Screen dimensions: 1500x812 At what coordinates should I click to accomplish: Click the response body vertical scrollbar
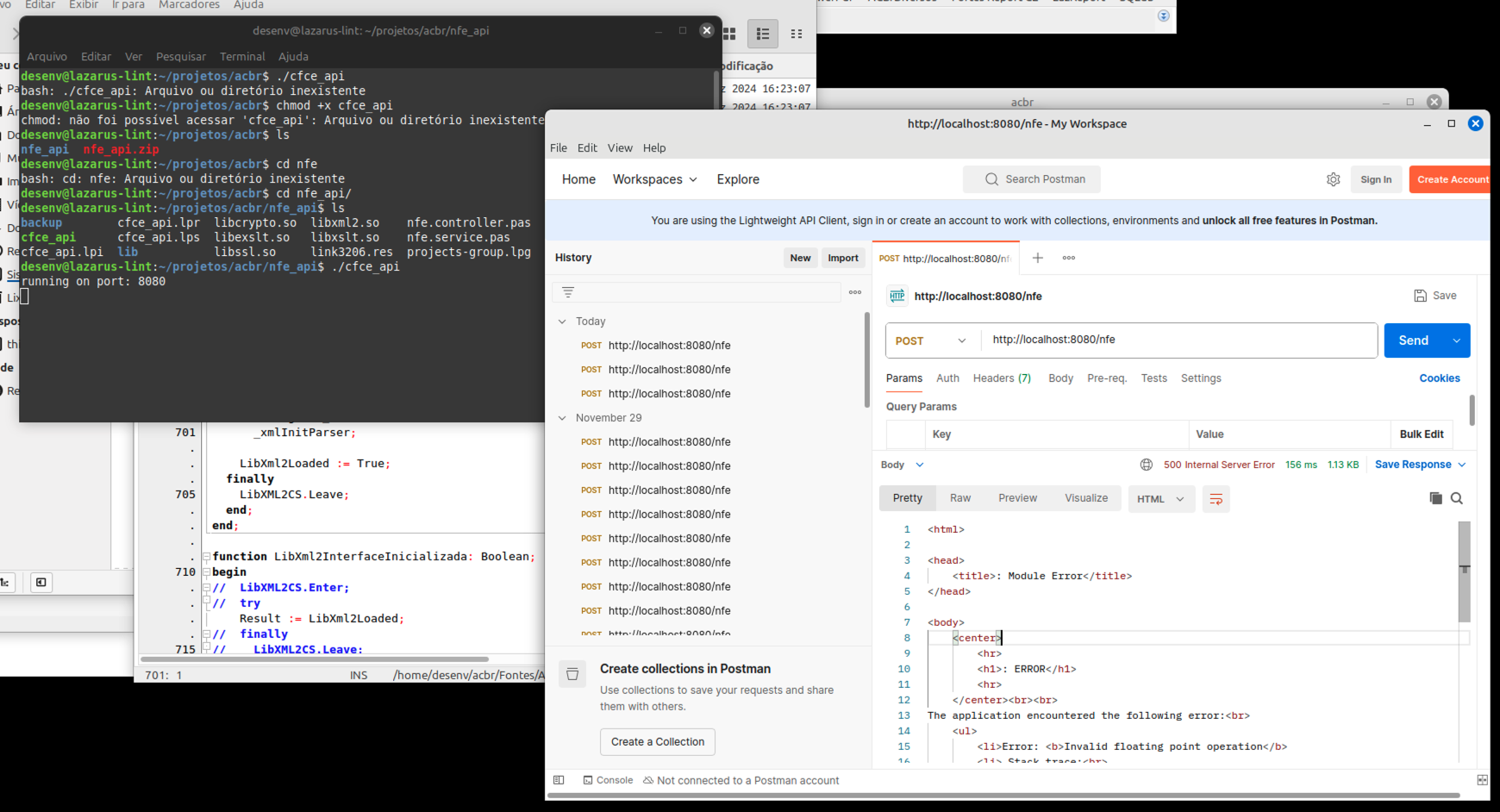(1464, 572)
